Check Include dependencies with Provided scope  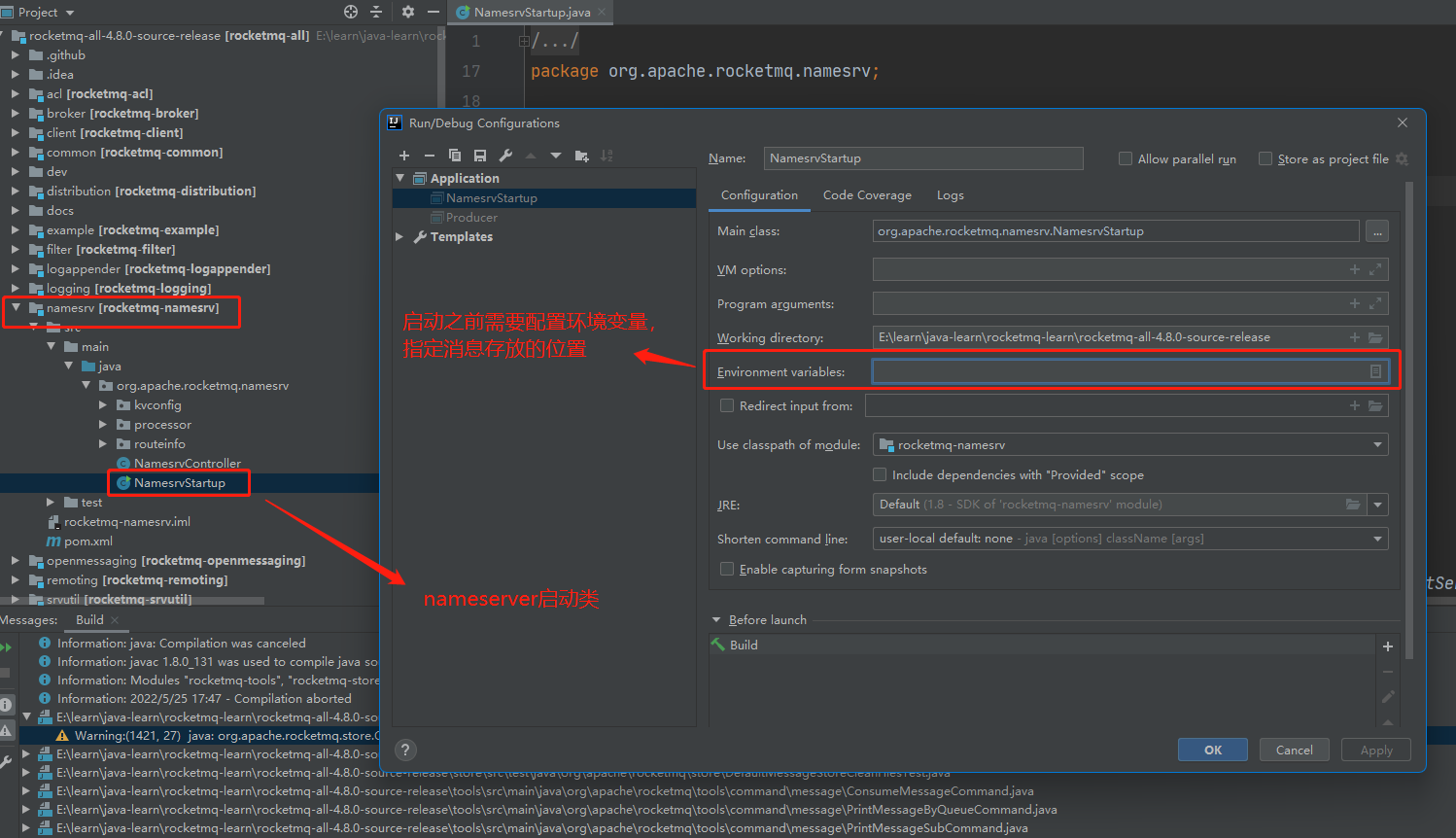(880, 474)
